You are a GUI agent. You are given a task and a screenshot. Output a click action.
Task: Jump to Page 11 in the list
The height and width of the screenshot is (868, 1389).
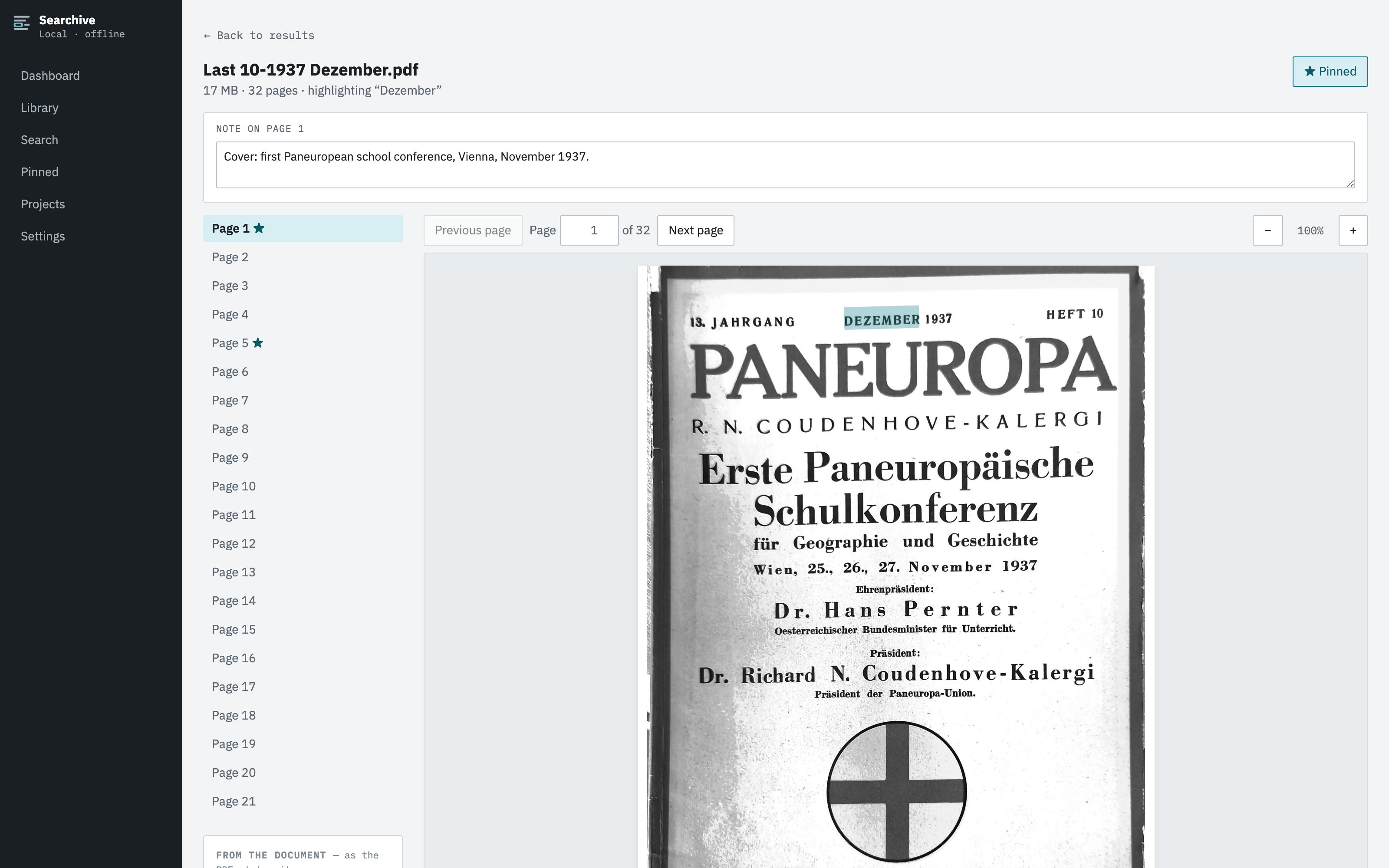point(303,515)
